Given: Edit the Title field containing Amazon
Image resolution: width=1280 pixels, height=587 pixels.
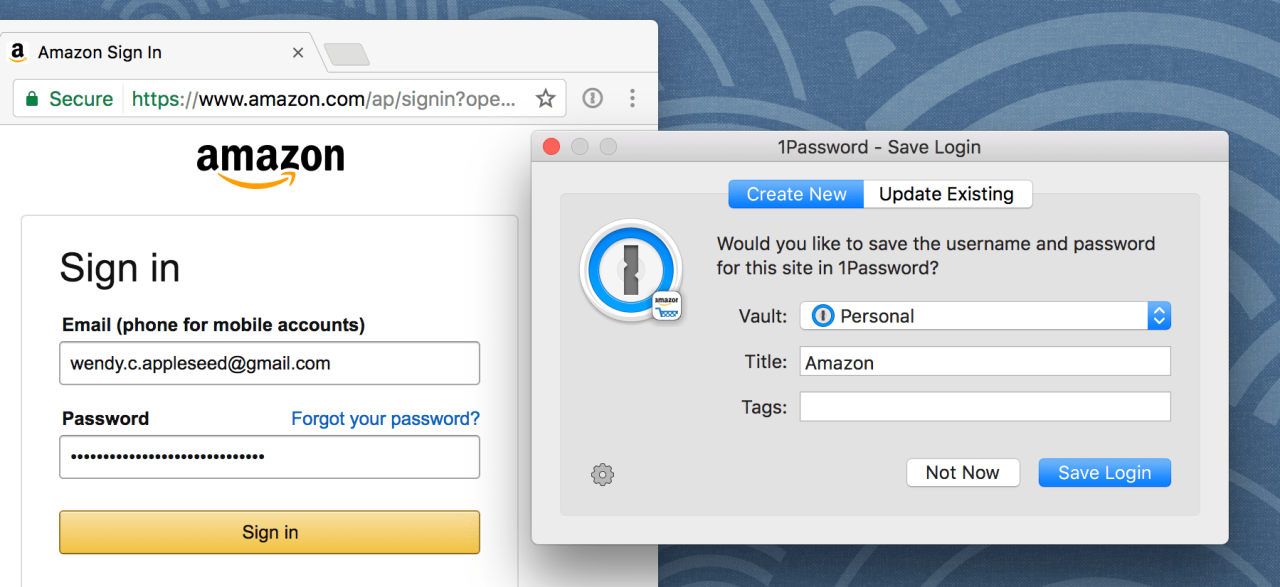Looking at the screenshot, I should 984,361.
